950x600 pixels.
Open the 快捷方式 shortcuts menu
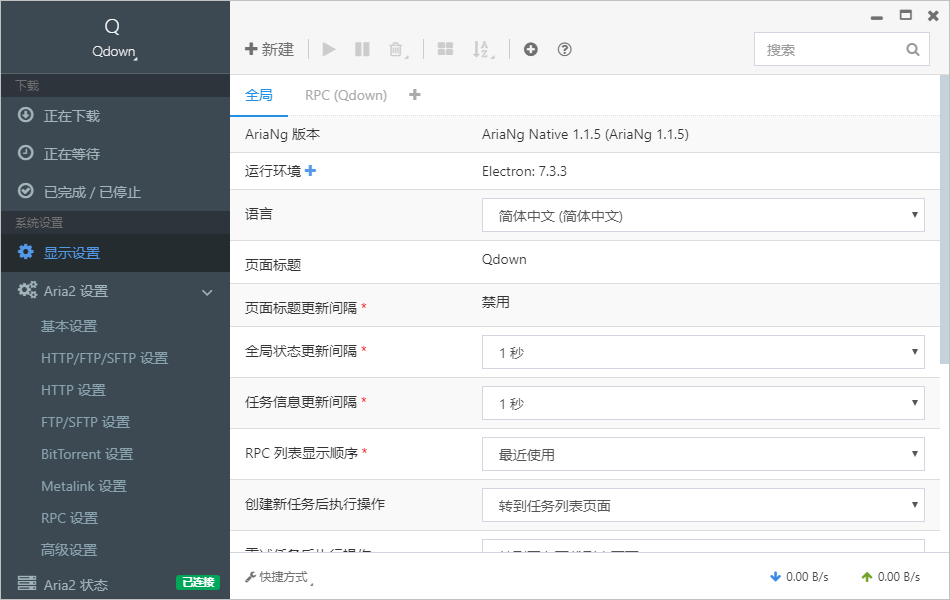tap(276, 577)
